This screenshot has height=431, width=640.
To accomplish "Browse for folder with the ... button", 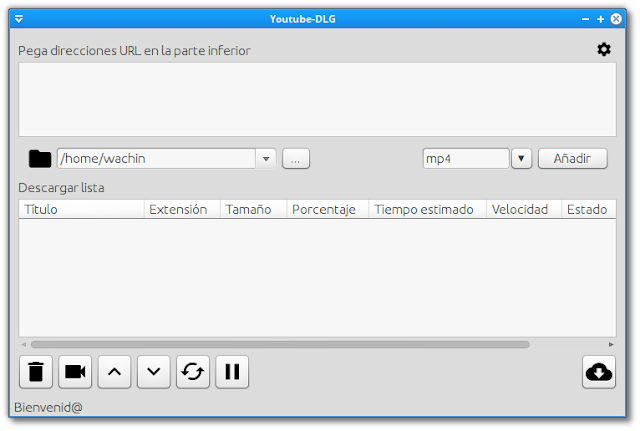I will (296, 159).
